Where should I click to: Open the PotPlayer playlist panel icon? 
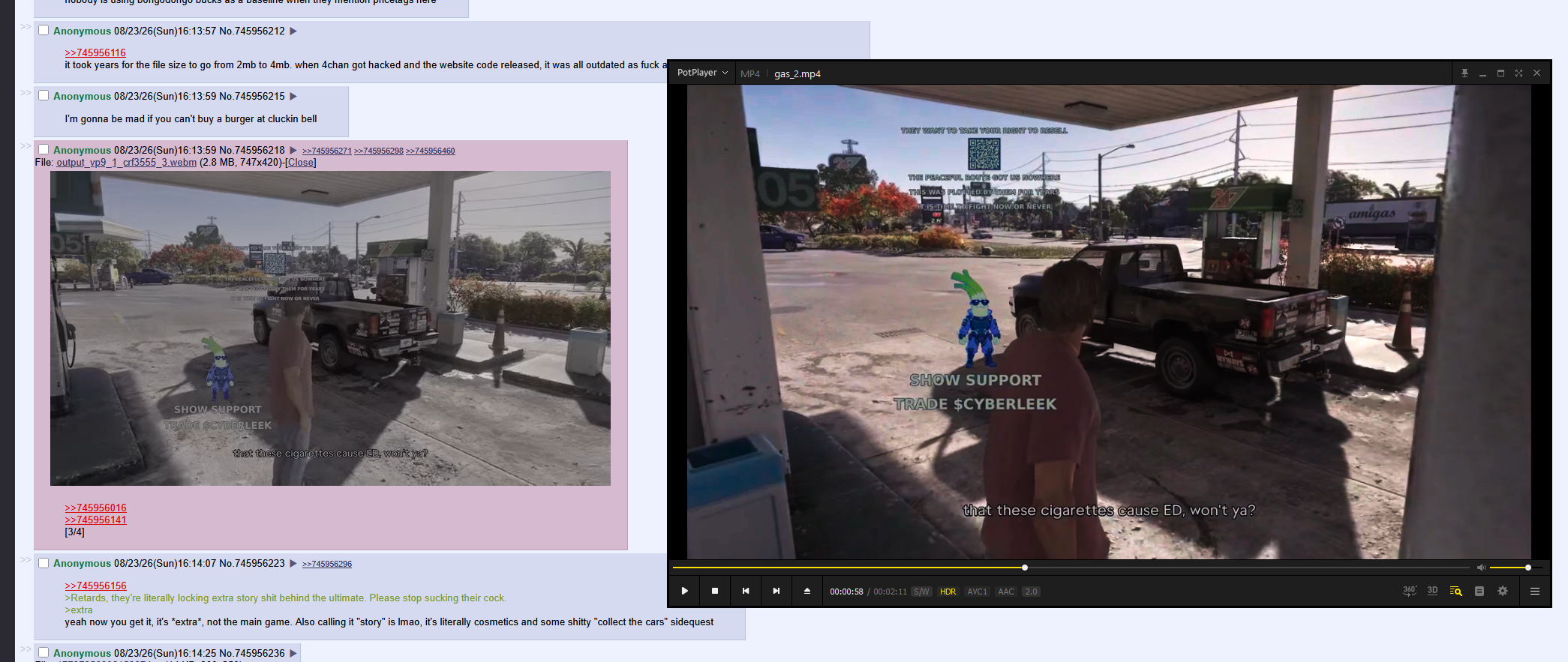tap(1479, 591)
